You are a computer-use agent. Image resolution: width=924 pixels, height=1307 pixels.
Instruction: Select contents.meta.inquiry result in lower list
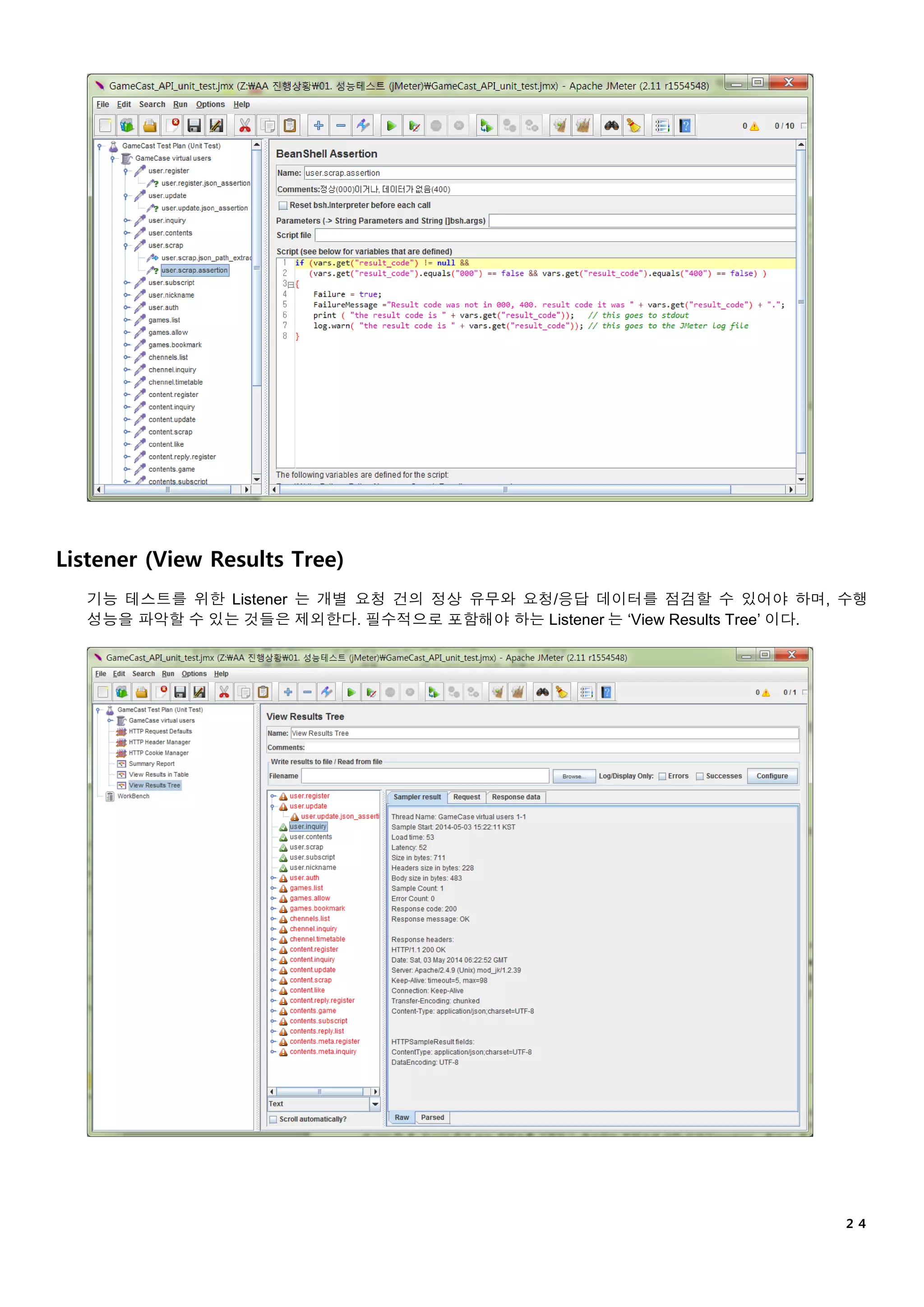coord(323,1052)
